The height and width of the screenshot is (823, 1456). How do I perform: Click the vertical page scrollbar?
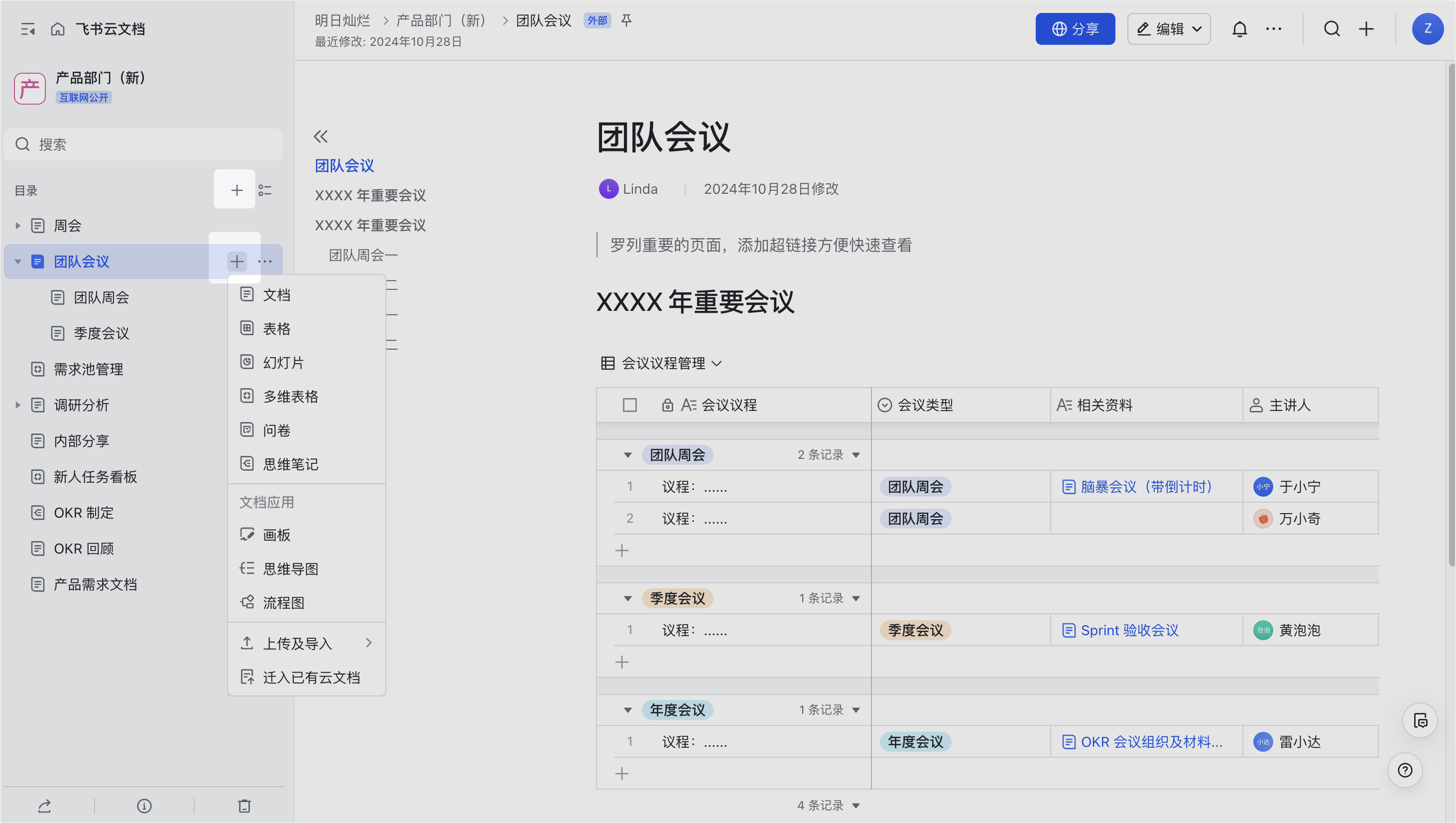pos(1451,314)
